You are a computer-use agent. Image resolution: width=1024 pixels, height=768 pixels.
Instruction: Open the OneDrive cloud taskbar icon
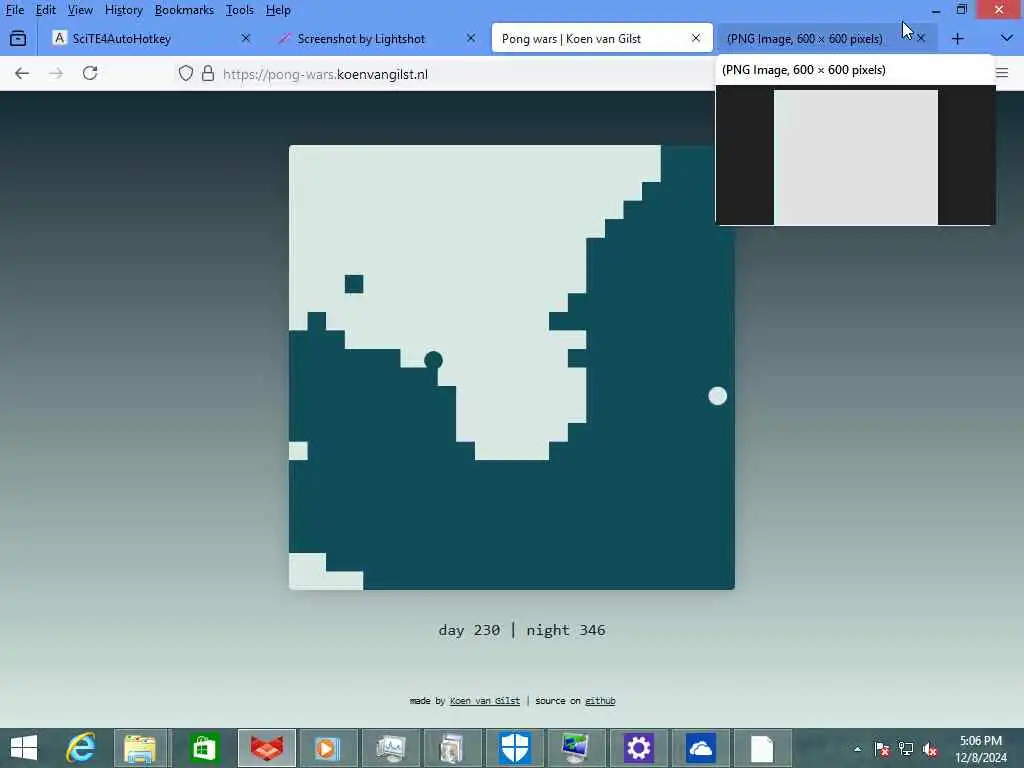pos(700,748)
